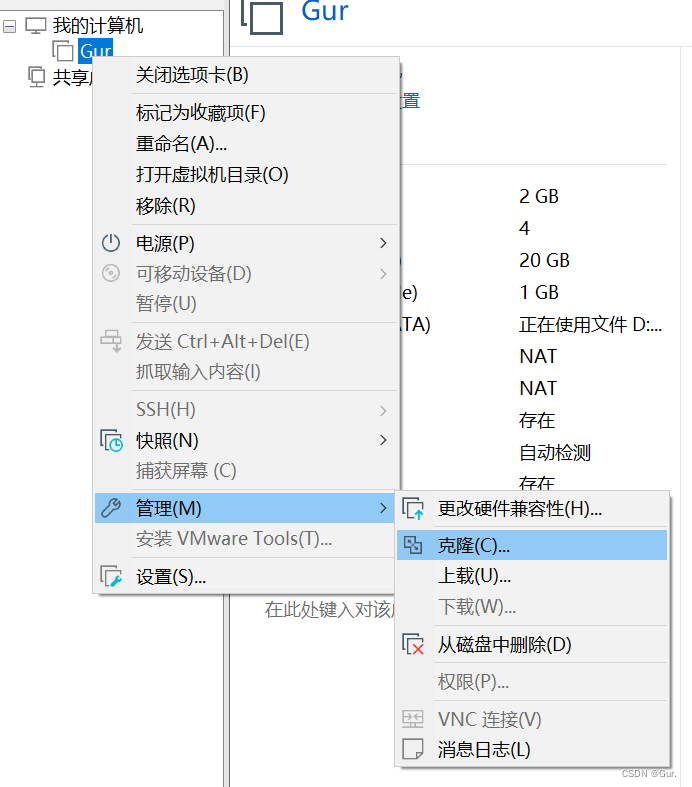This screenshot has width=692, height=787.
Task: Click the wrench icon beside 管理(M)
Action: coord(111,508)
